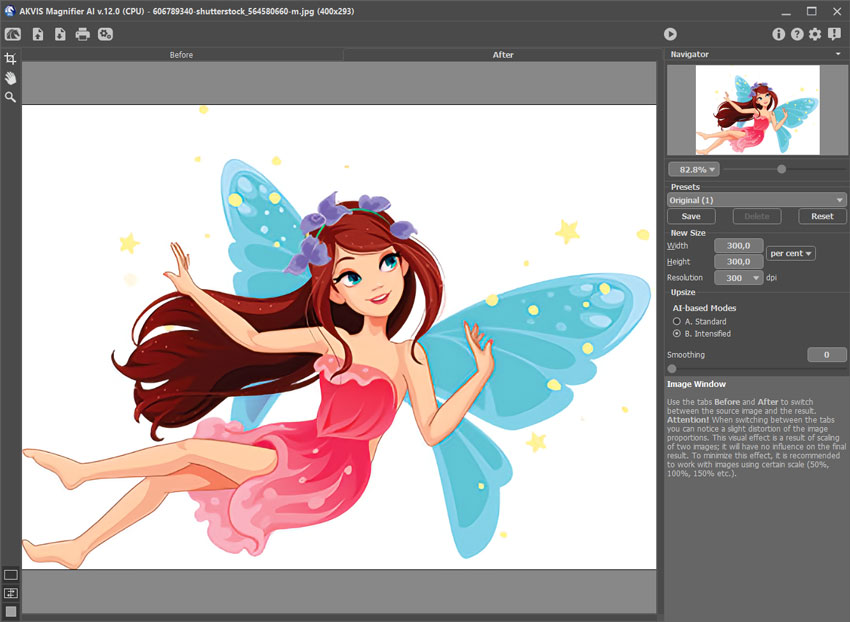Run processing with the play button
Viewport: 850px width, 622px height.
pos(670,34)
